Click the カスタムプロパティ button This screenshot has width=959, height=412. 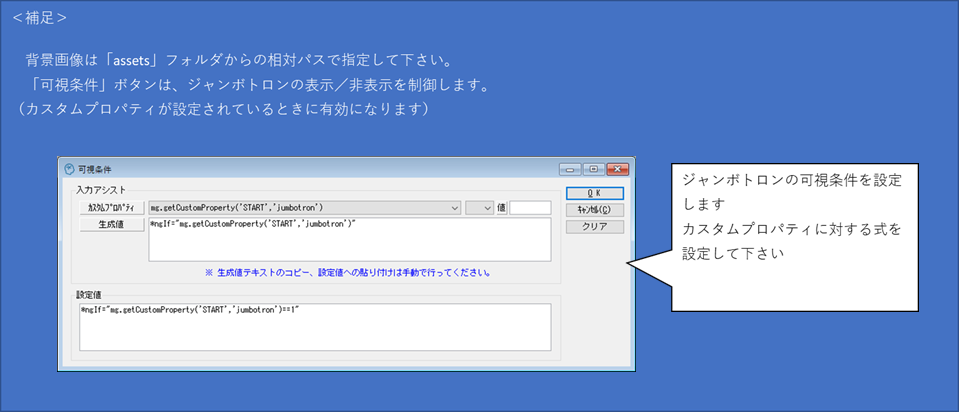(x=111, y=208)
